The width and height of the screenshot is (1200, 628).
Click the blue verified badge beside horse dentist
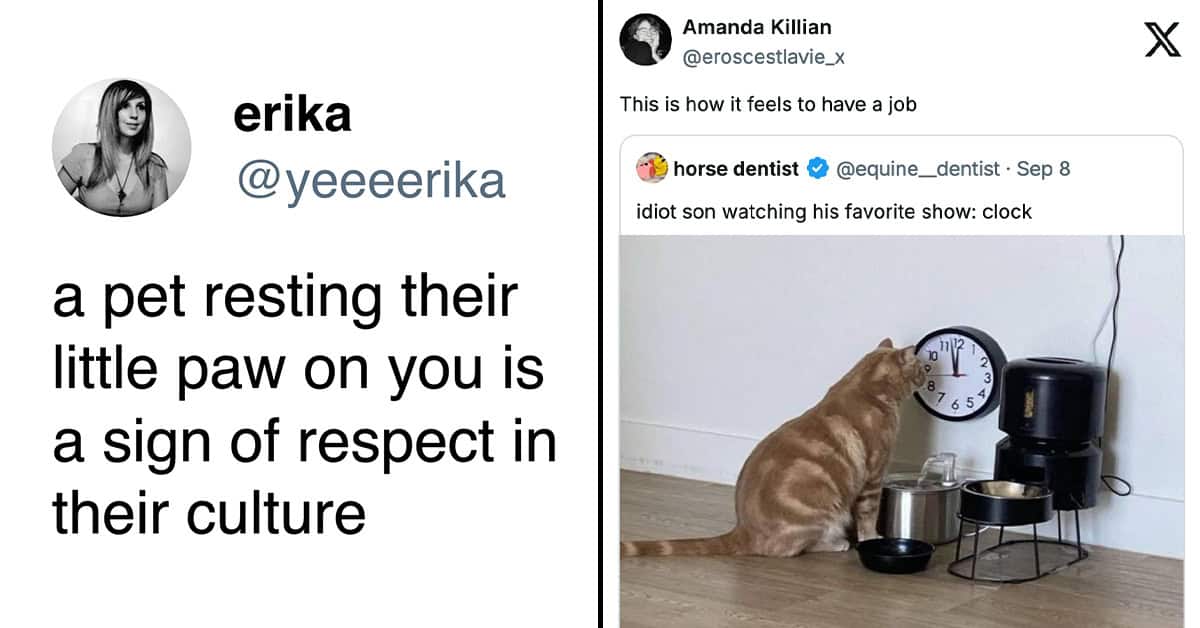(817, 169)
